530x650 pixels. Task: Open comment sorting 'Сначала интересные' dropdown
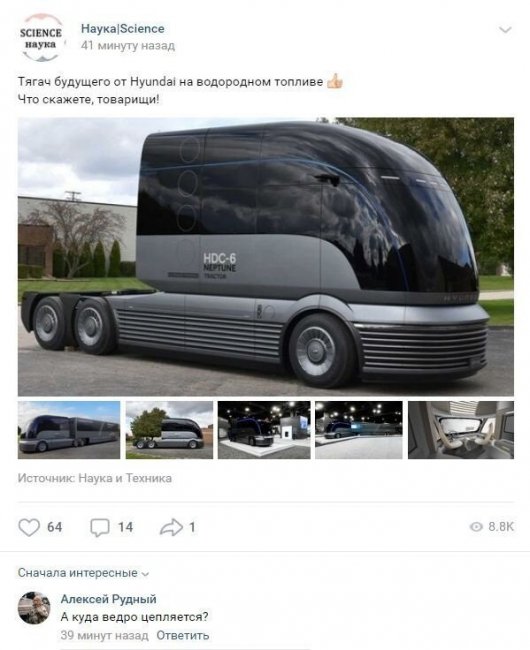point(83,573)
